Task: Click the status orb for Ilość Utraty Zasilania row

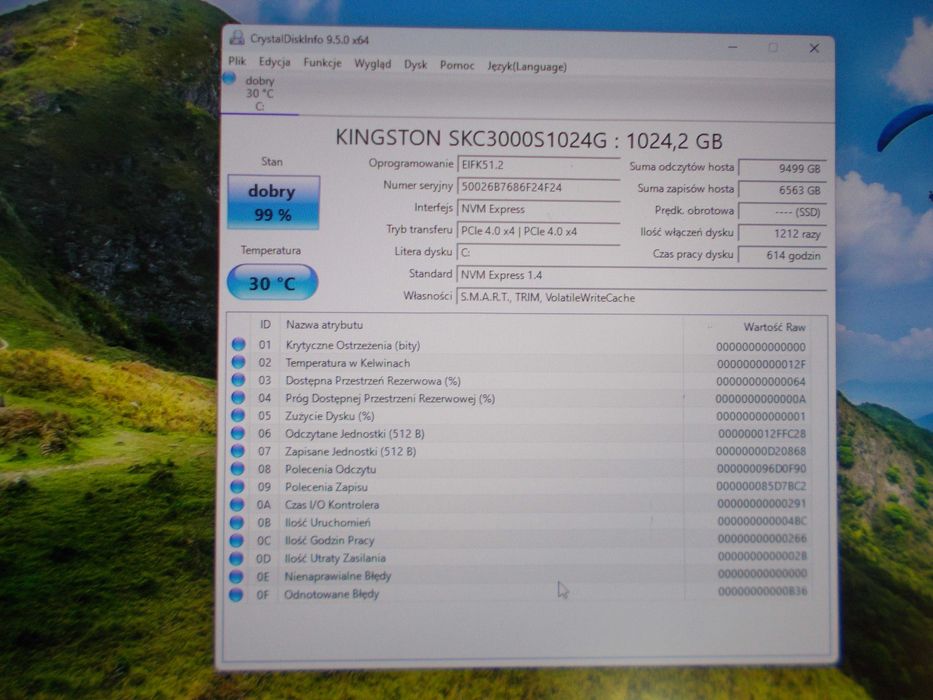Action: pyautogui.click(x=236, y=558)
